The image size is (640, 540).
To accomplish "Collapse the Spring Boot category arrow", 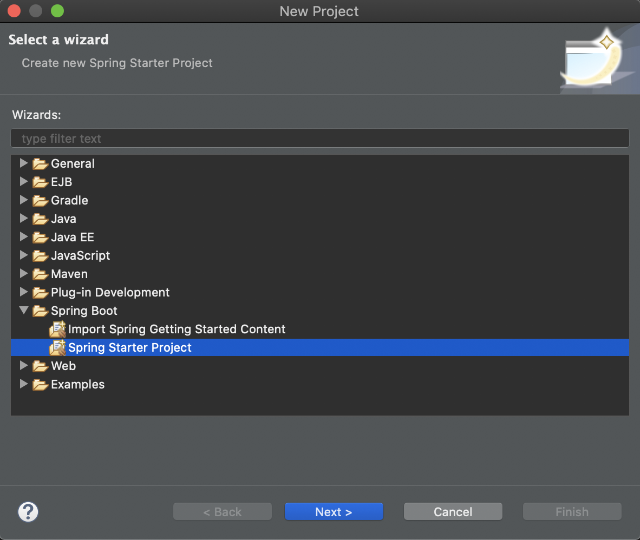I will coord(24,310).
